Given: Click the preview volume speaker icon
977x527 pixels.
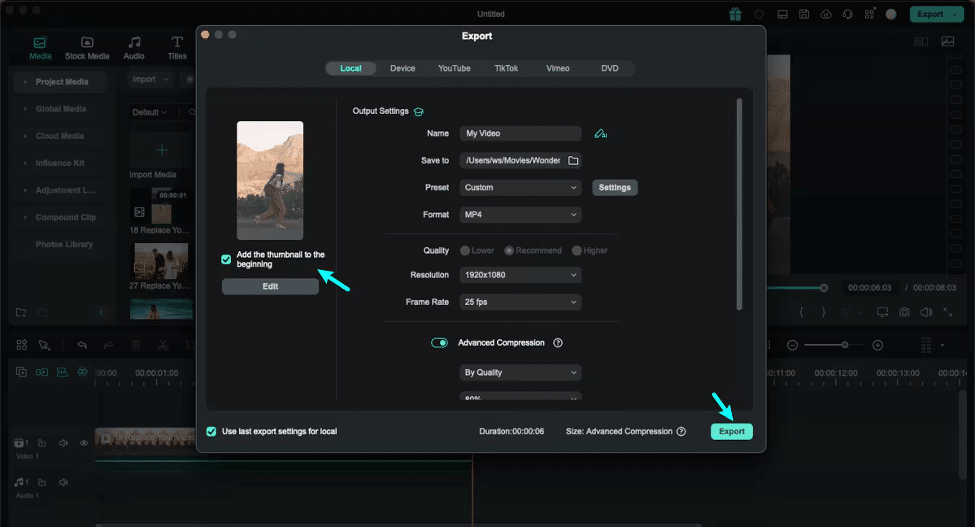Looking at the screenshot, I should coord(926,312).
